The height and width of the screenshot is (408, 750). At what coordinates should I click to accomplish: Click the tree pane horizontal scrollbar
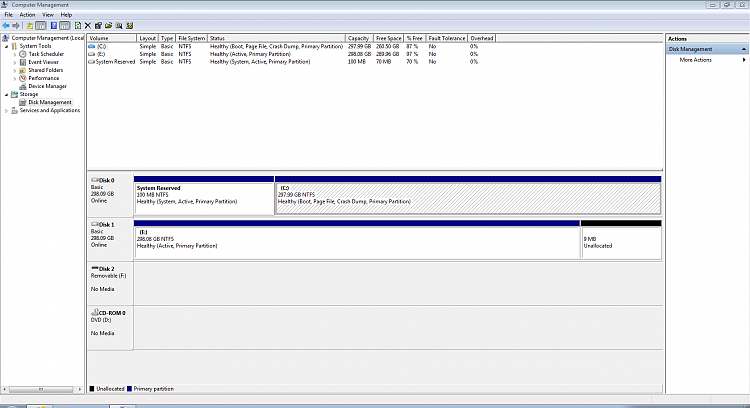pos(42,389)
